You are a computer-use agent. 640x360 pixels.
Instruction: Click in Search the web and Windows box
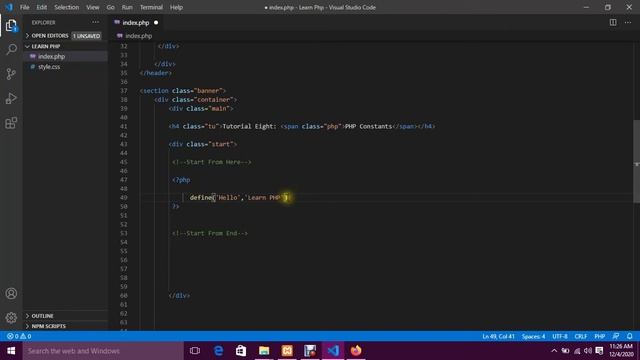click(x=103, y=351)
